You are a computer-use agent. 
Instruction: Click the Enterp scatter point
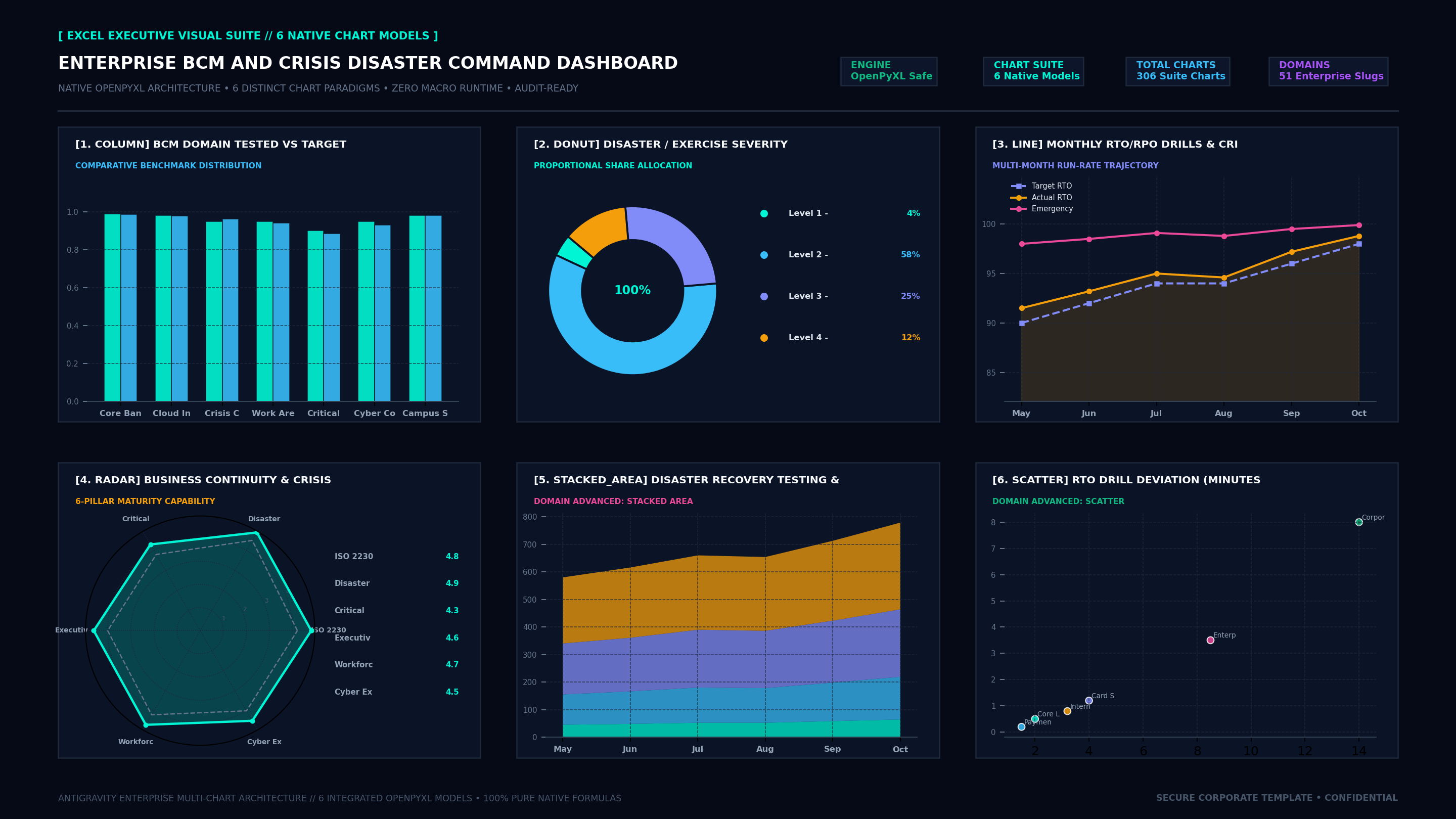click(1210, 641)
